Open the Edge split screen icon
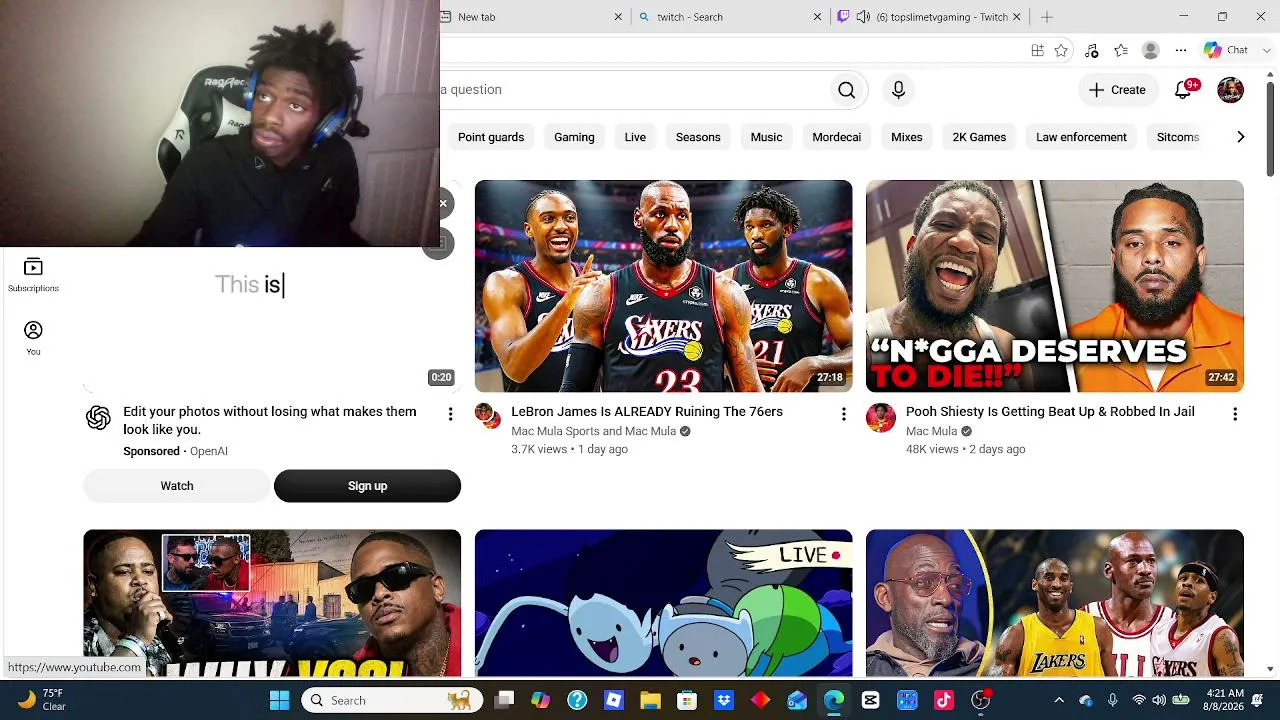Image resolution: width=1280 pixels, height=720 pixels. click(x=1037, y=50)
